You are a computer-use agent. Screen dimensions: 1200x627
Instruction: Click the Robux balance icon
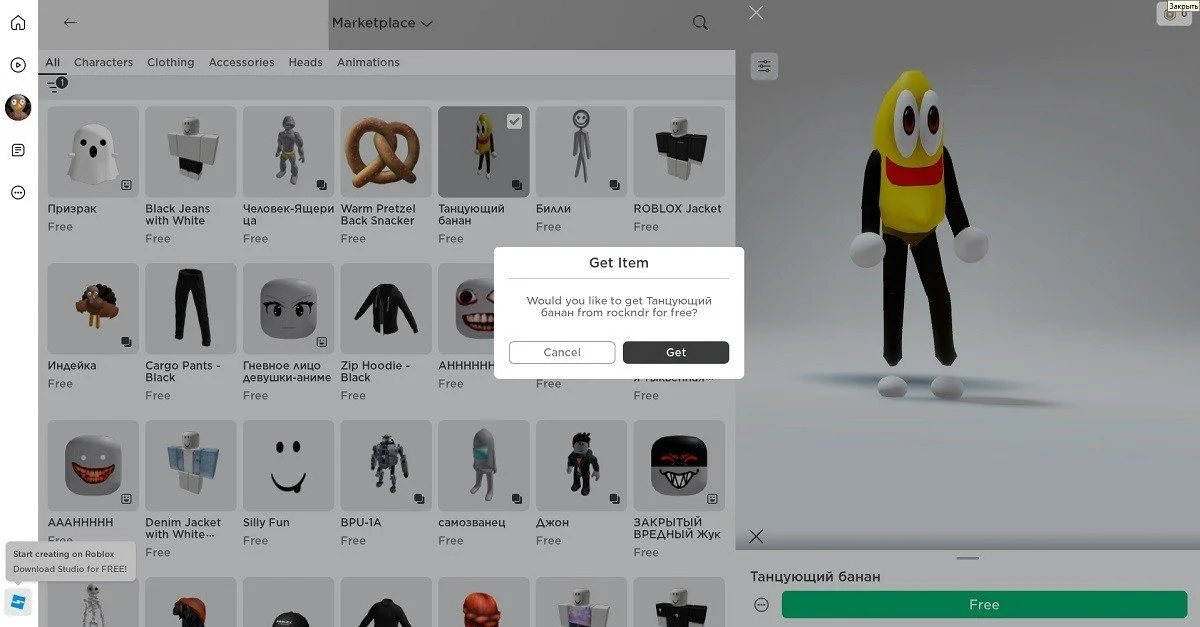[x=1170, y=14]
